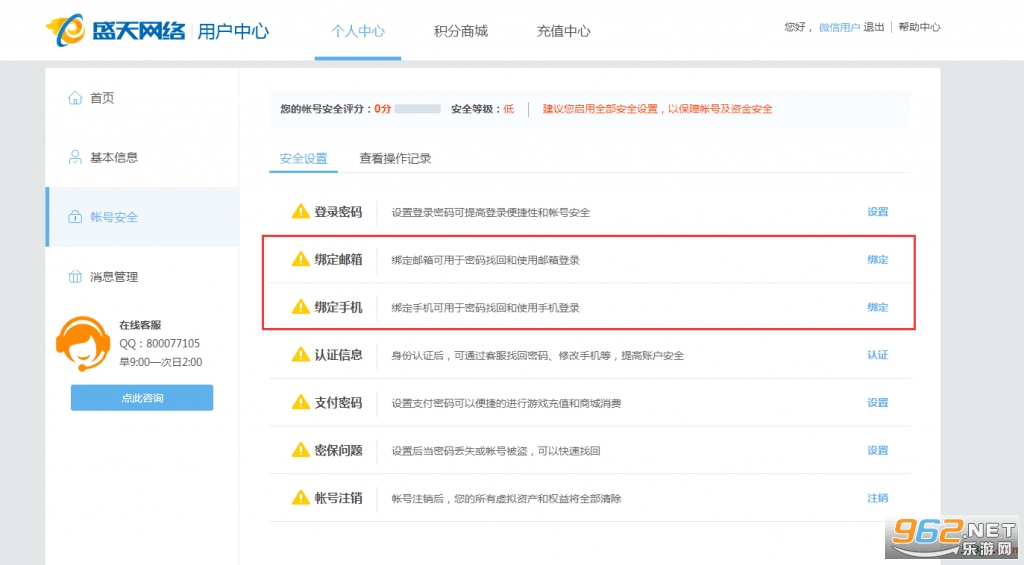
Task: Click the account security score progress bar
Action: pyautogui.click(x=417, y=108)
